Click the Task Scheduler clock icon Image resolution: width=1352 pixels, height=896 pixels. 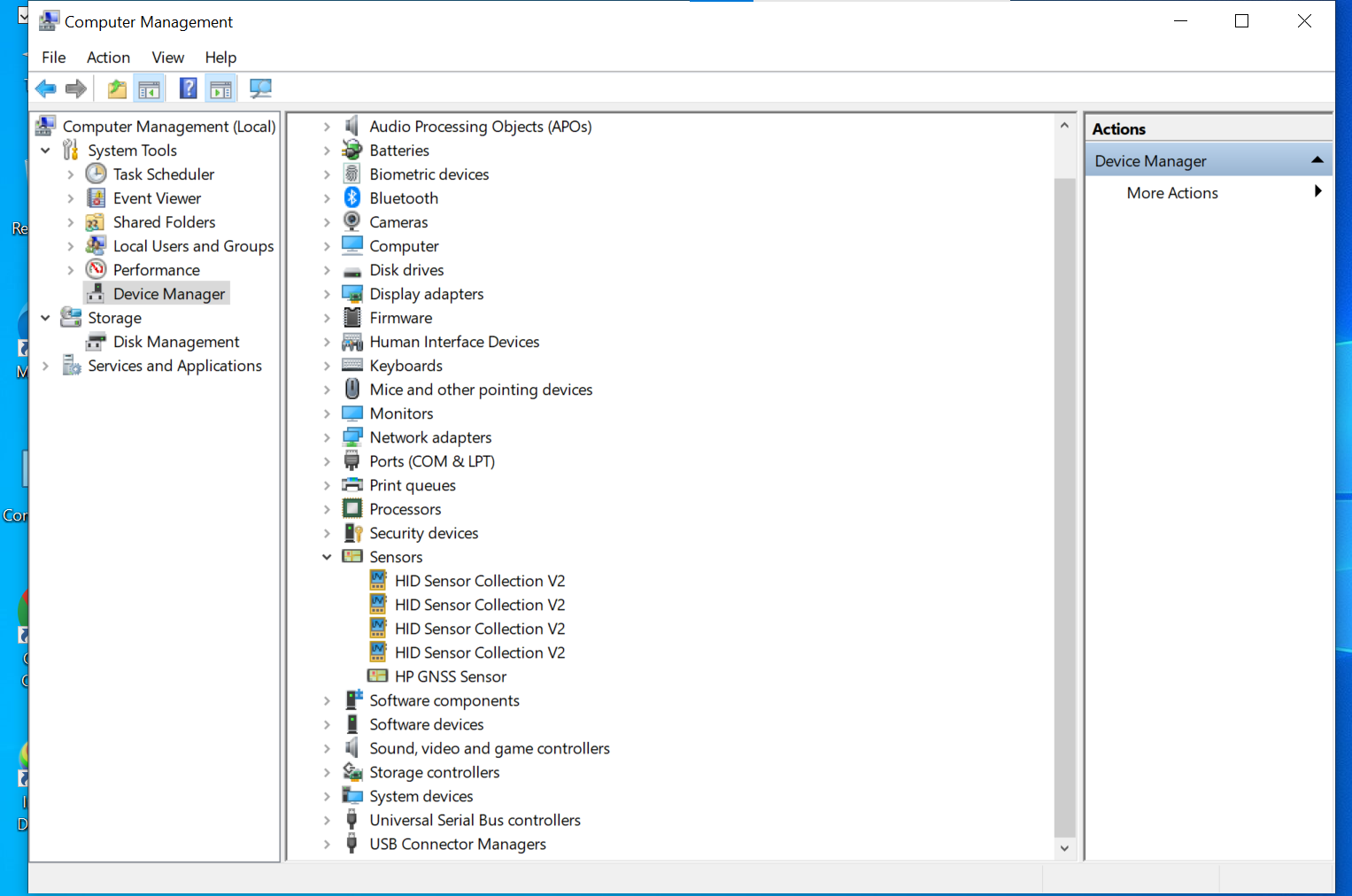[97, 174]
